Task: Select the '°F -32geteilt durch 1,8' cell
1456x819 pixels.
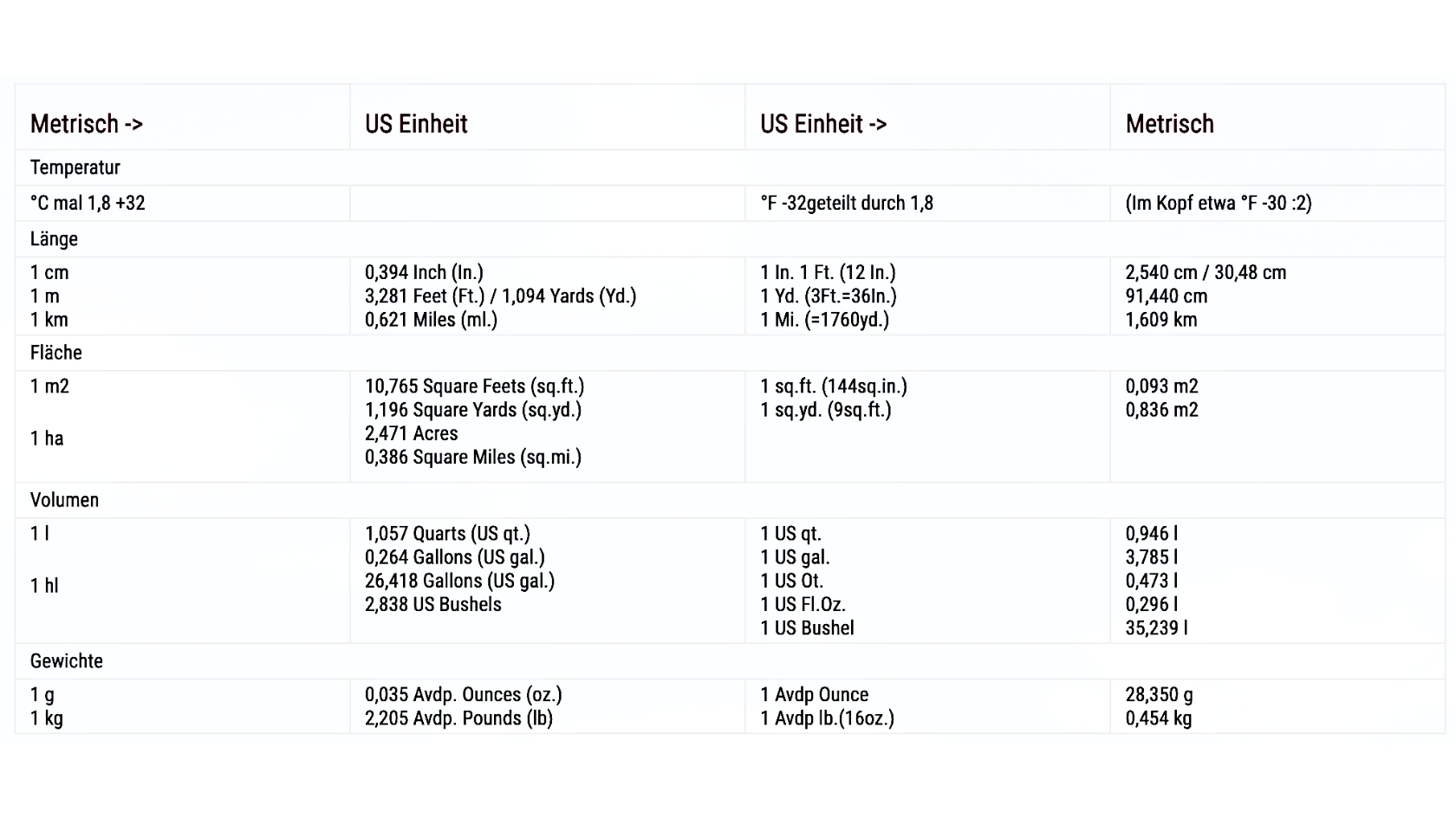Action: pos(847,203)
